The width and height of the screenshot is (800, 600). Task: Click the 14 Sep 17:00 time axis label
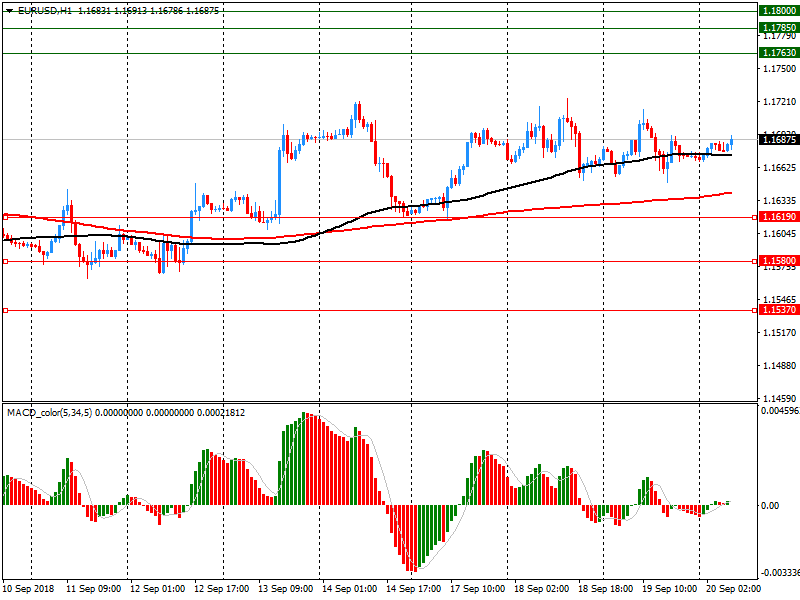414,589
